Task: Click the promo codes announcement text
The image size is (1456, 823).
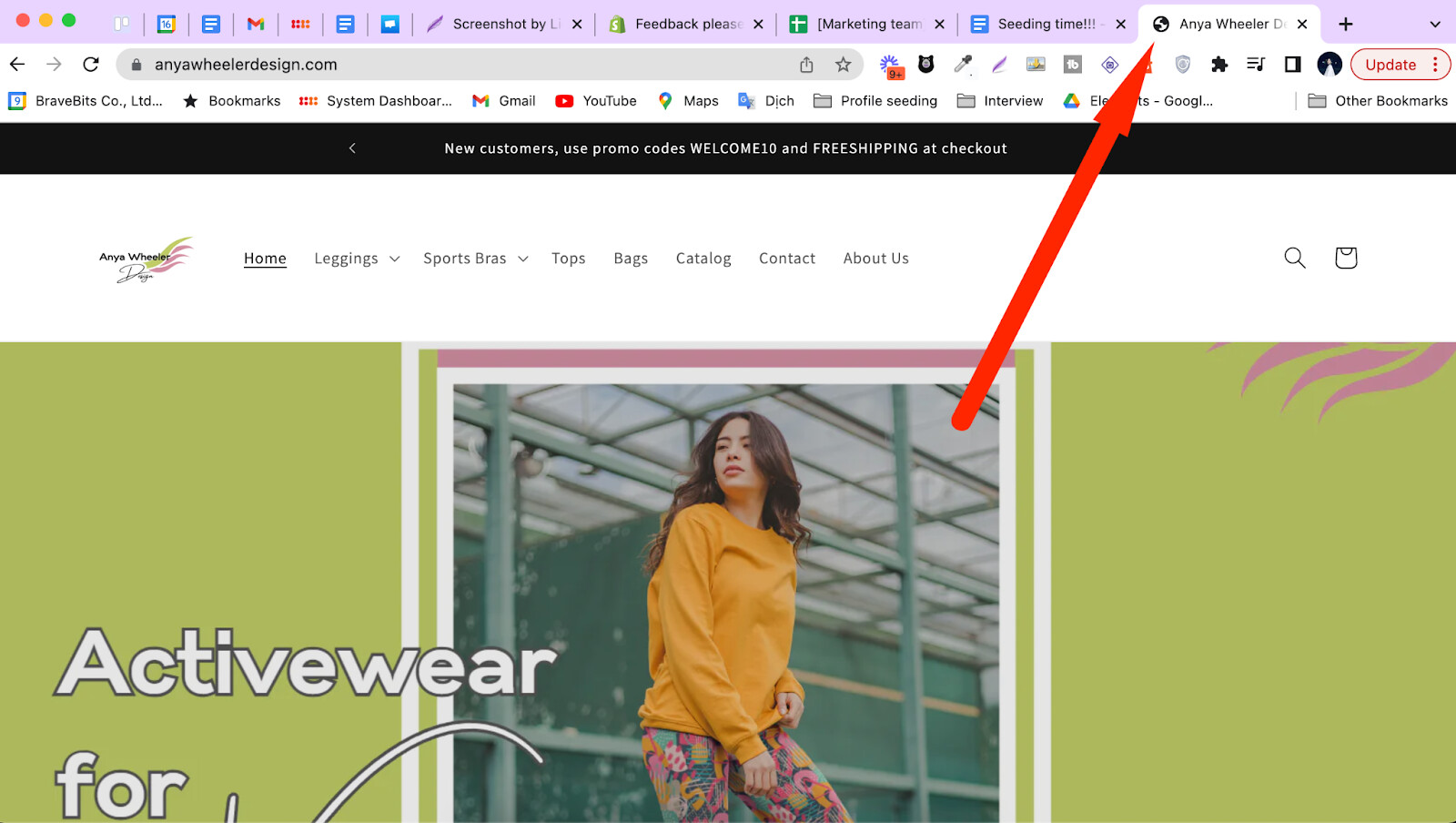Action: 725,148
